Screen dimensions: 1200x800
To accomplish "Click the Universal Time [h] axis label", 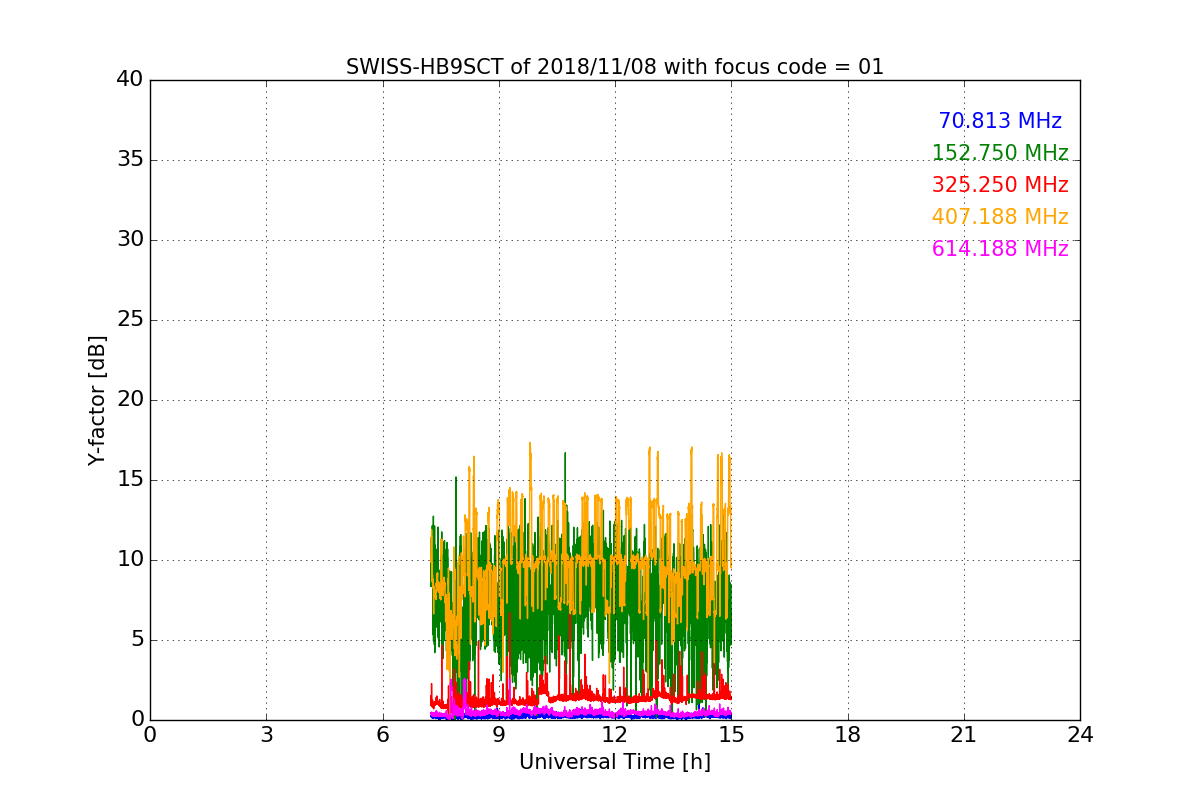I will [615, 762].
